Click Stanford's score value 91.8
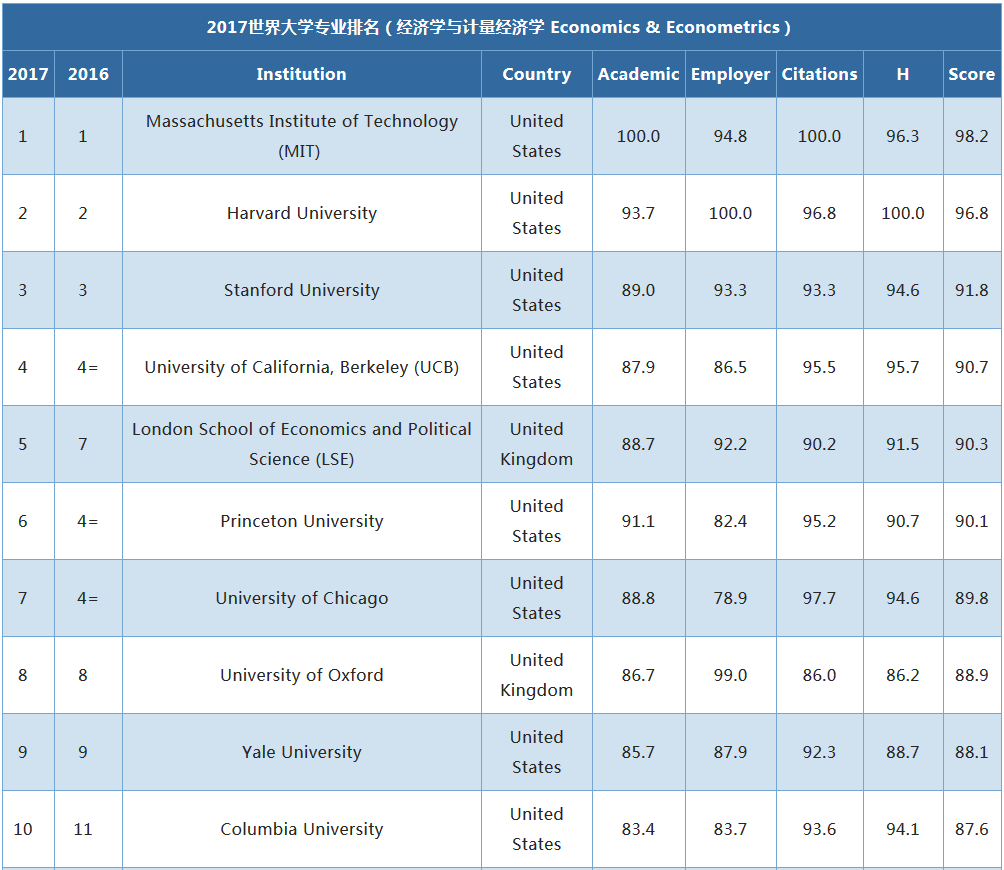The height and width of the screenshot is (870, 1004). (972, 290)
